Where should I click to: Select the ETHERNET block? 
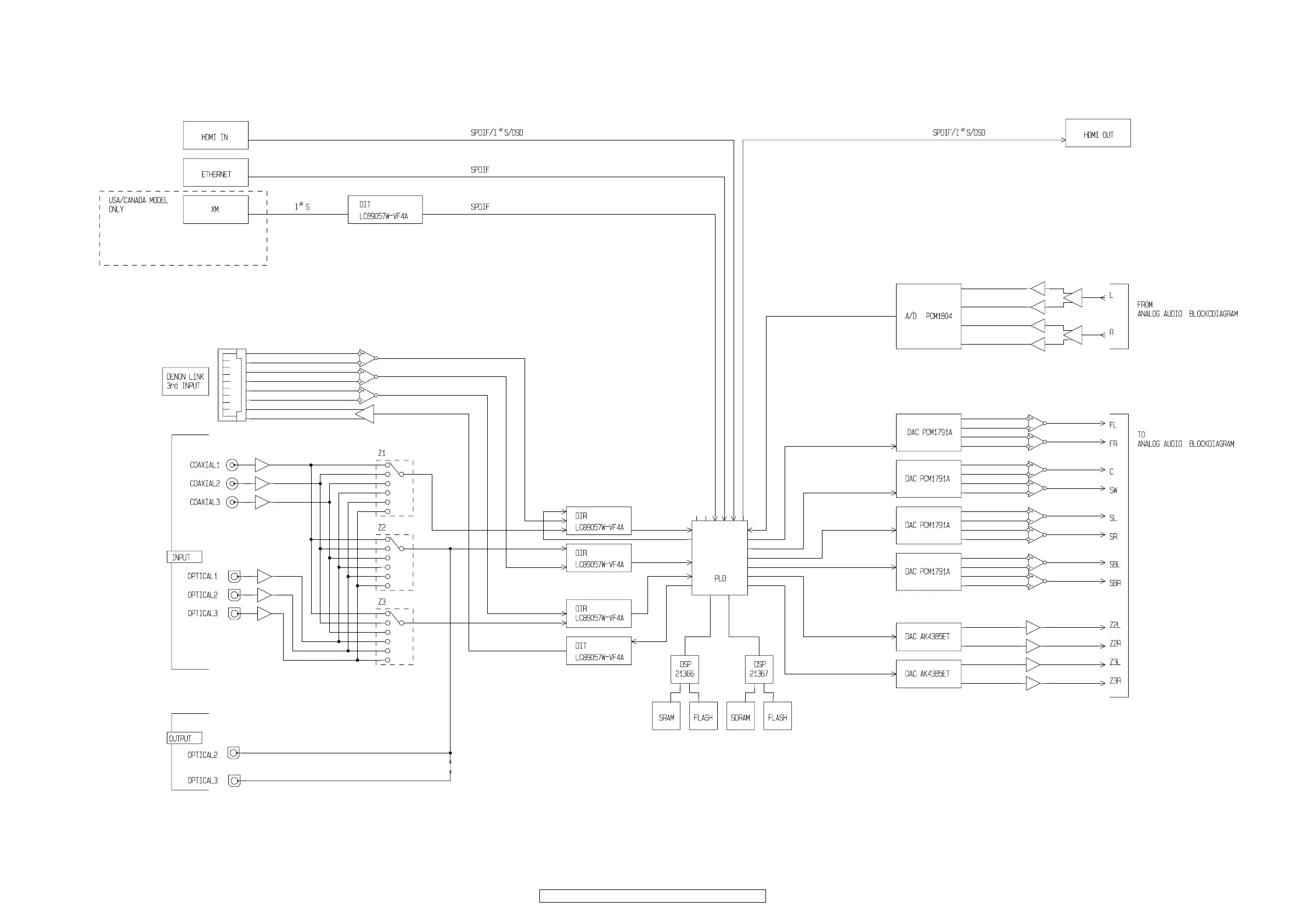(215, 172)
